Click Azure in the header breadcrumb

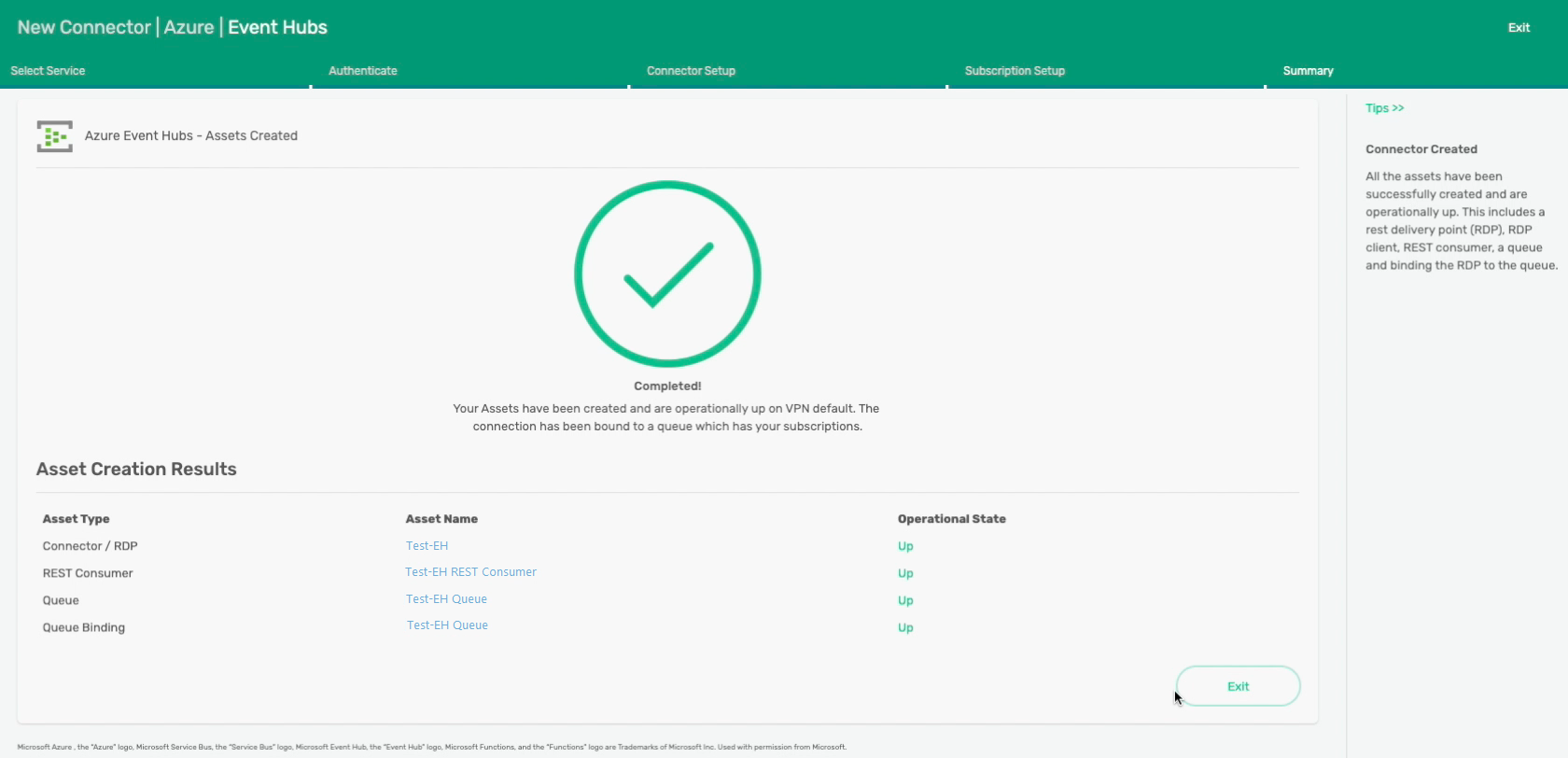pos(189,28)
